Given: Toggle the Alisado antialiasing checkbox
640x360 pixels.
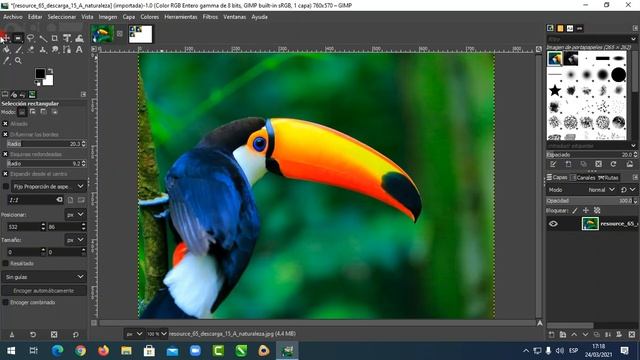Looking at the screenshot, I should (5, 123).
